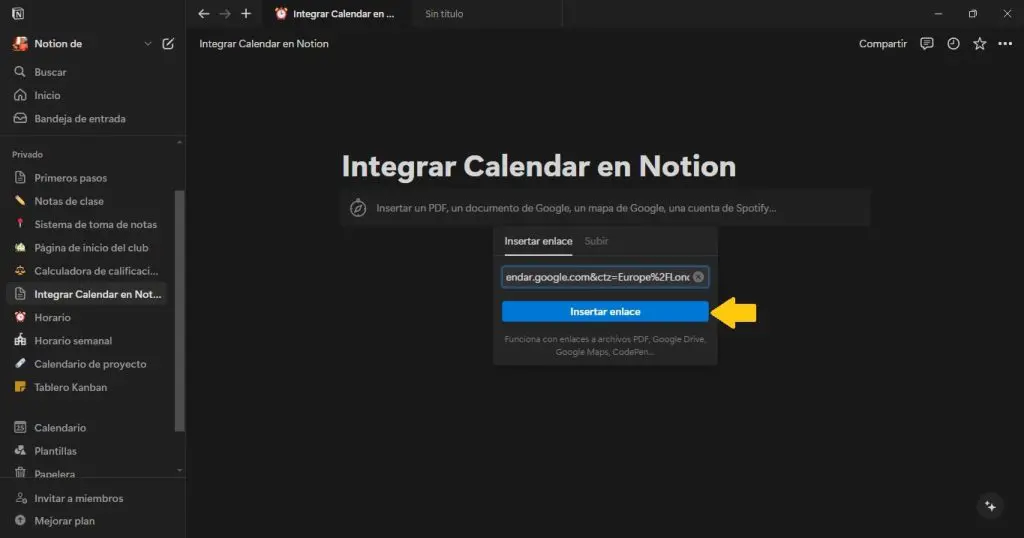Go forward with the right arrow
The width and height of the screenshot is (1024, 538).
click(x=225, y=14)
